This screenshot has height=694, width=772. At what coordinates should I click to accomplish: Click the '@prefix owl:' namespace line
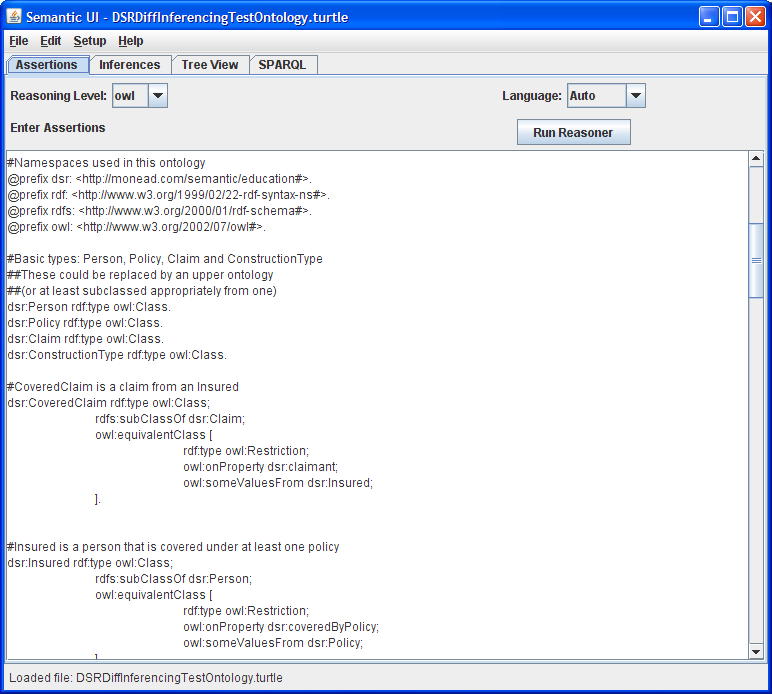click(136, 227)
